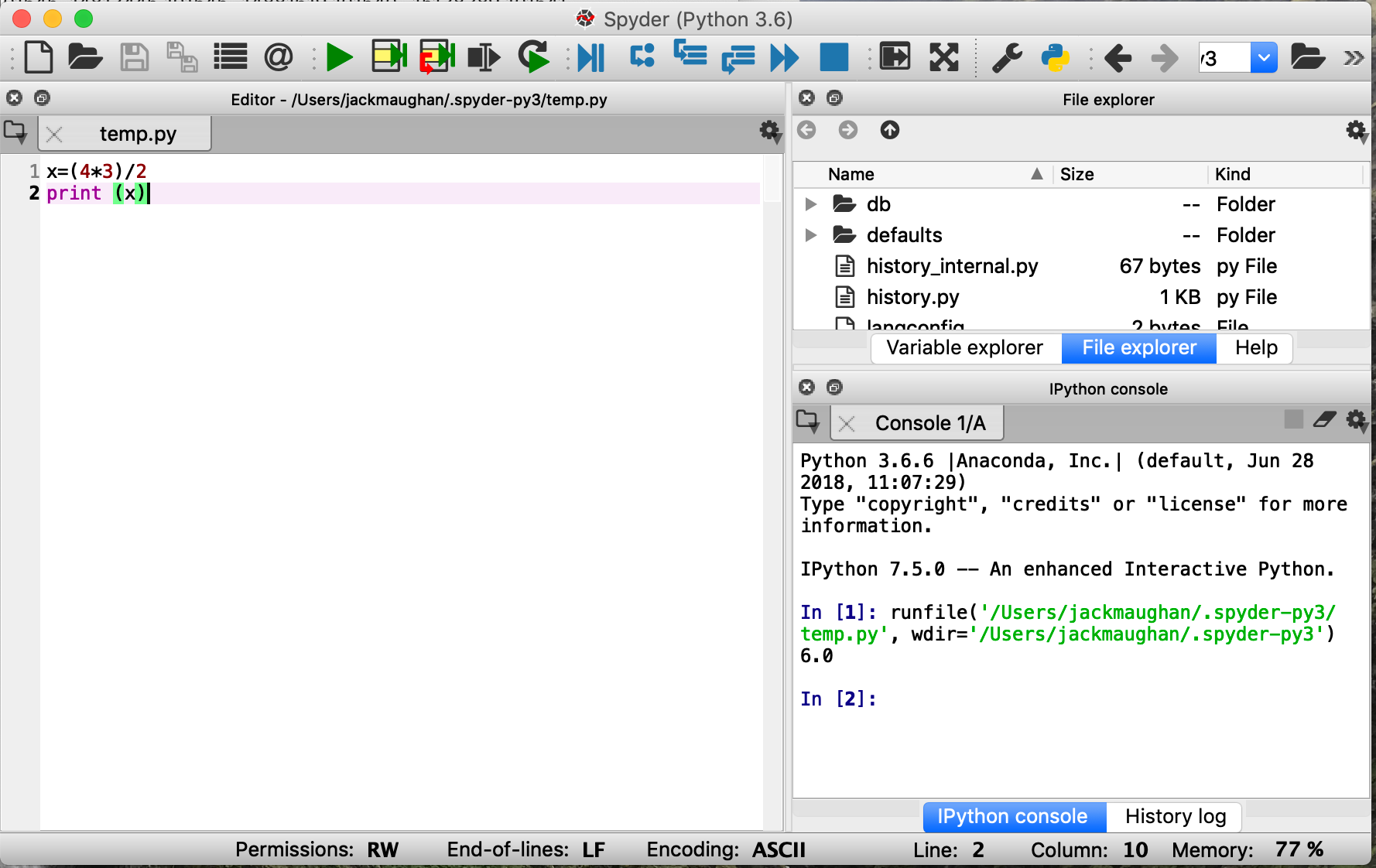Open Spyder Preferences with the wrench icon

(1007, 56)
